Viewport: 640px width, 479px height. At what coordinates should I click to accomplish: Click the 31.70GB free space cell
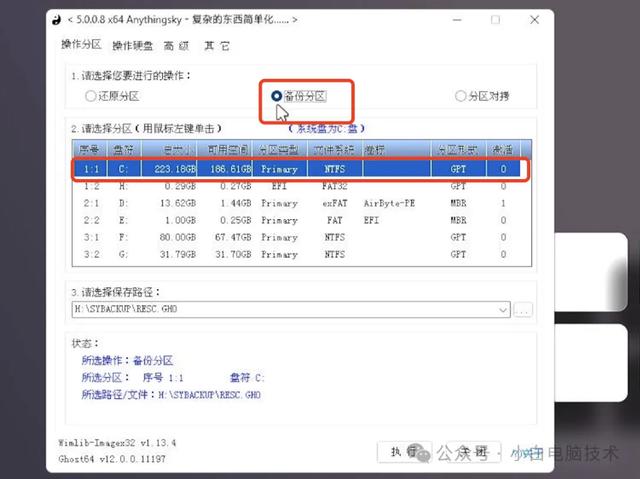(233, 255)
